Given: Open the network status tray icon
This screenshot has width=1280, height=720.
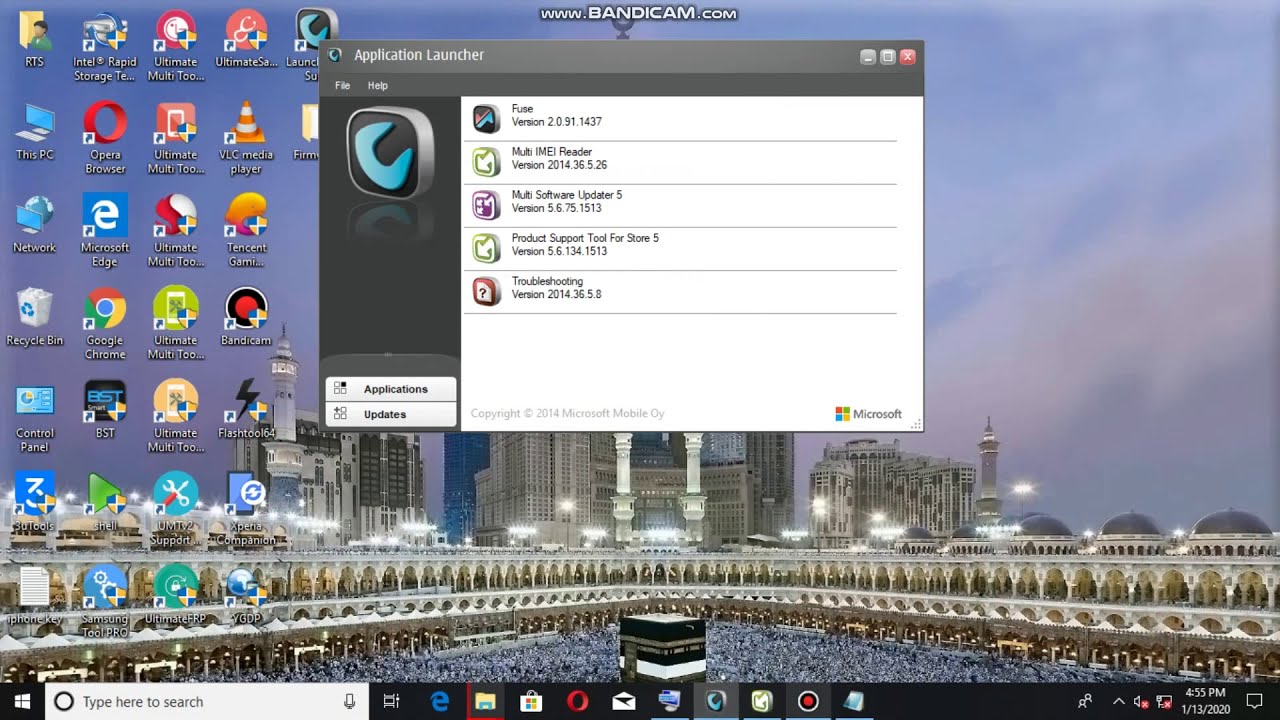Looking at the screenshot, I should [1164, 702].
